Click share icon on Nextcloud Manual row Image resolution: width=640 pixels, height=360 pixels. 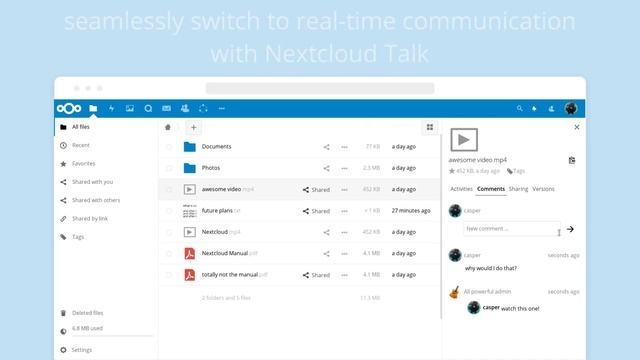[327, 254]
